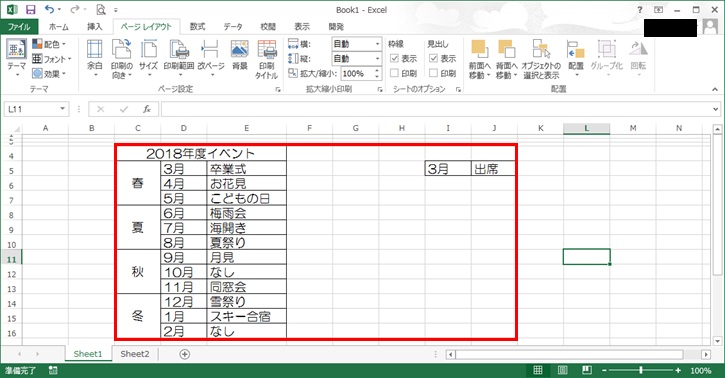Viewport: 725px width, 378px height.
Task: Click the 100% zoom level button
Action: tap(700, 370)
